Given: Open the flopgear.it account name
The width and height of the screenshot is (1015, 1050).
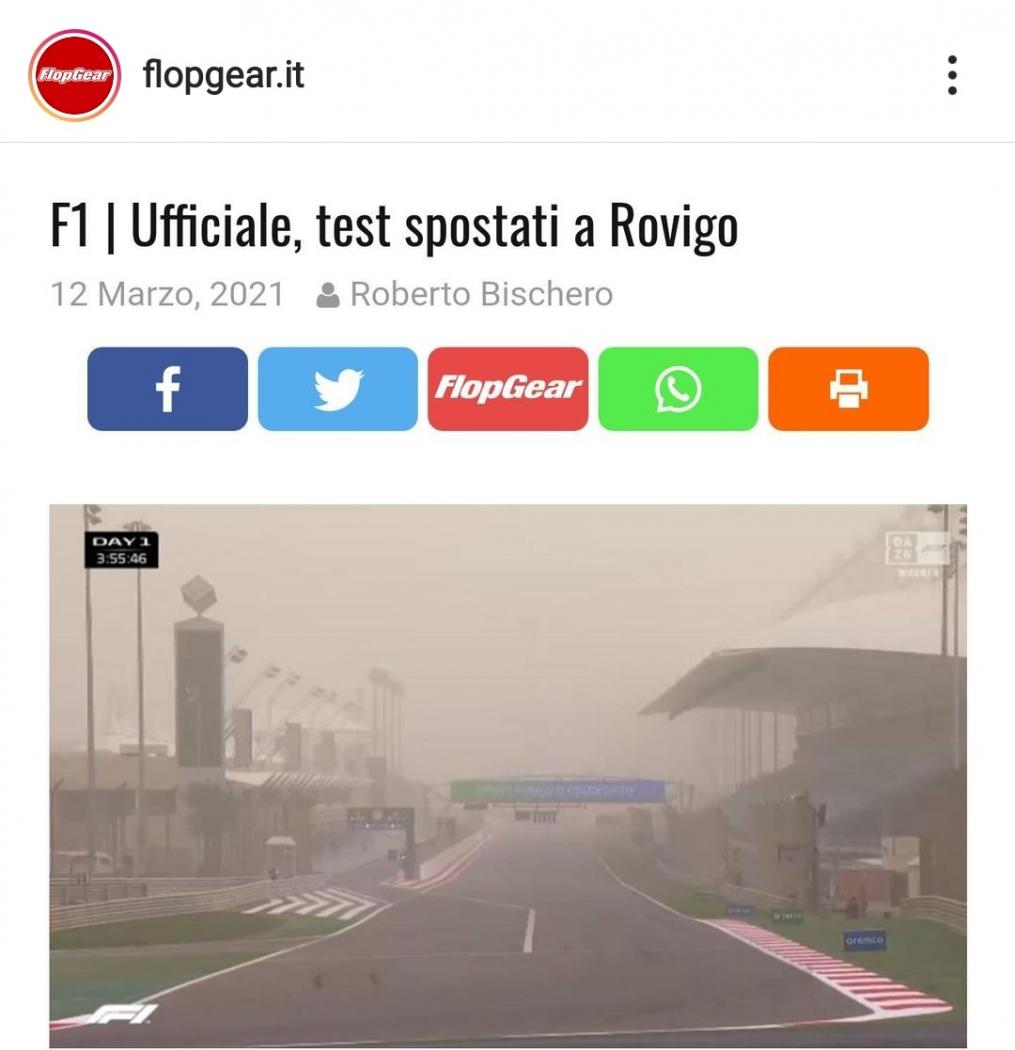Looking at the screenshot, I should [x=223, y=74].
